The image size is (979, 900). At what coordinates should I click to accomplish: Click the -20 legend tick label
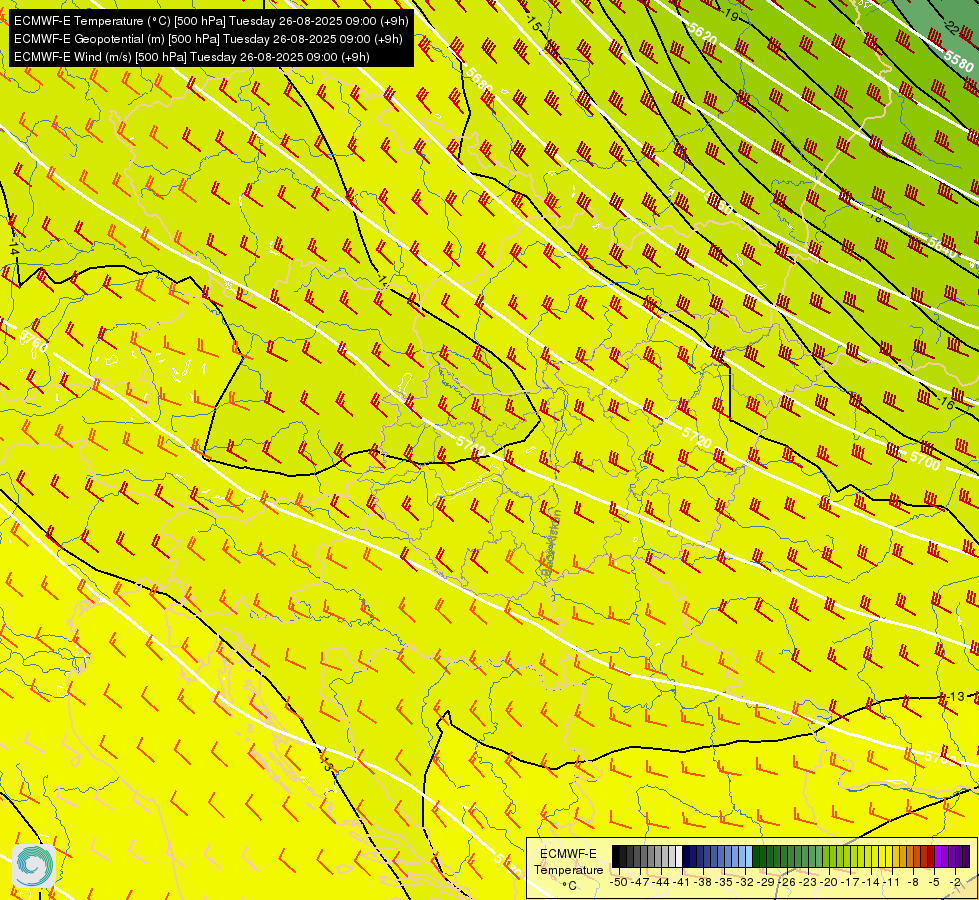click(830, 882)
